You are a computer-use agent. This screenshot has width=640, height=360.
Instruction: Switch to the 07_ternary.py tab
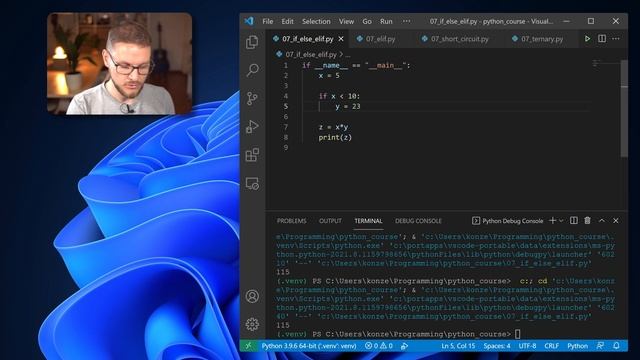(542, 39)
